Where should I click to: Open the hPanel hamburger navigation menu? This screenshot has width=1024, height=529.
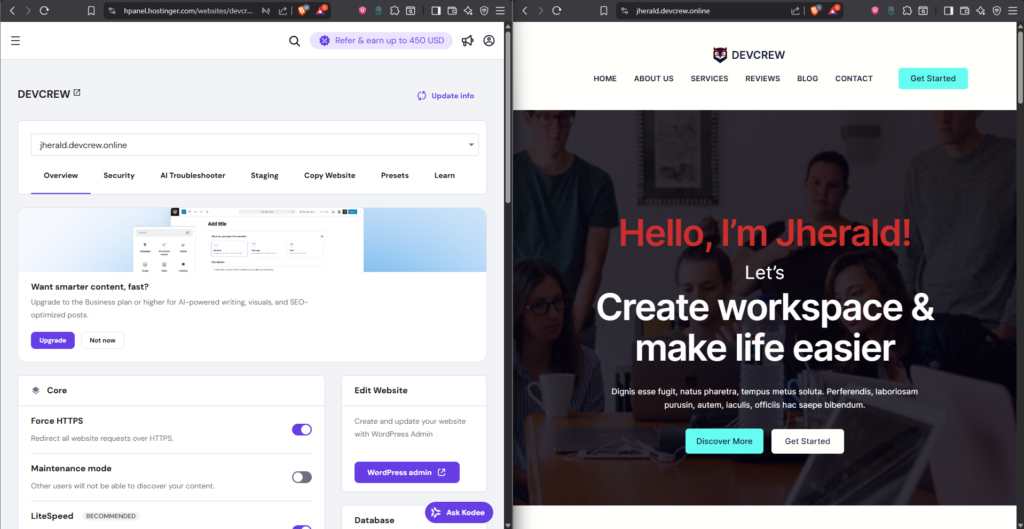(15, 41)
